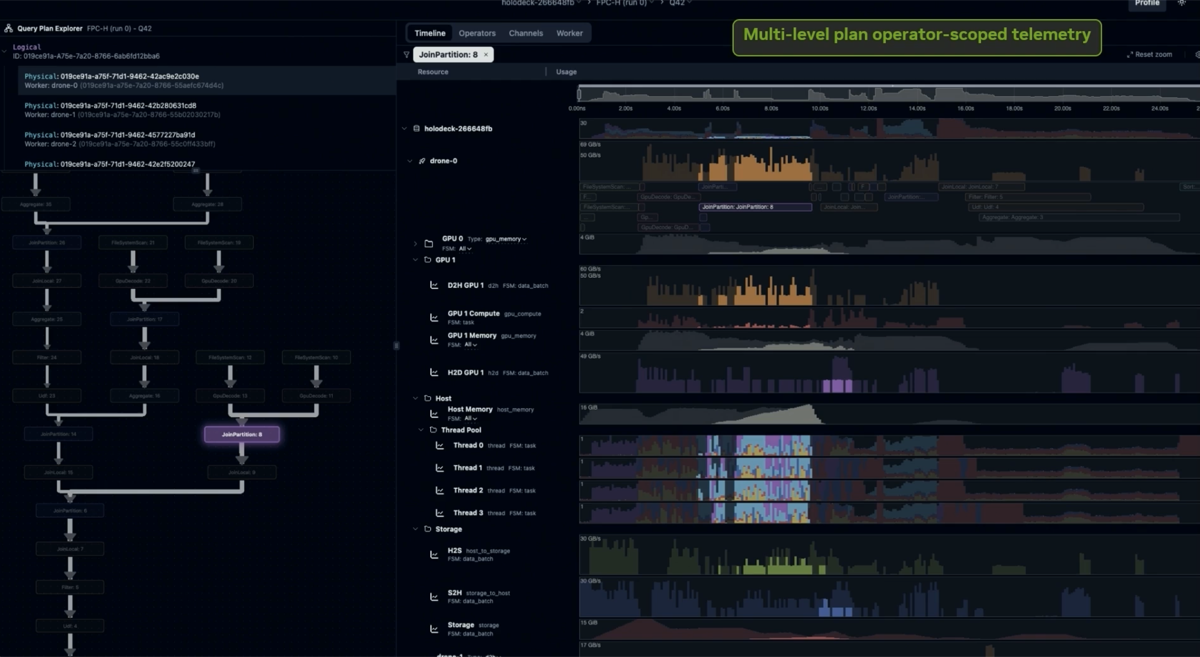Expand the GPU 0 resource group

416,243
